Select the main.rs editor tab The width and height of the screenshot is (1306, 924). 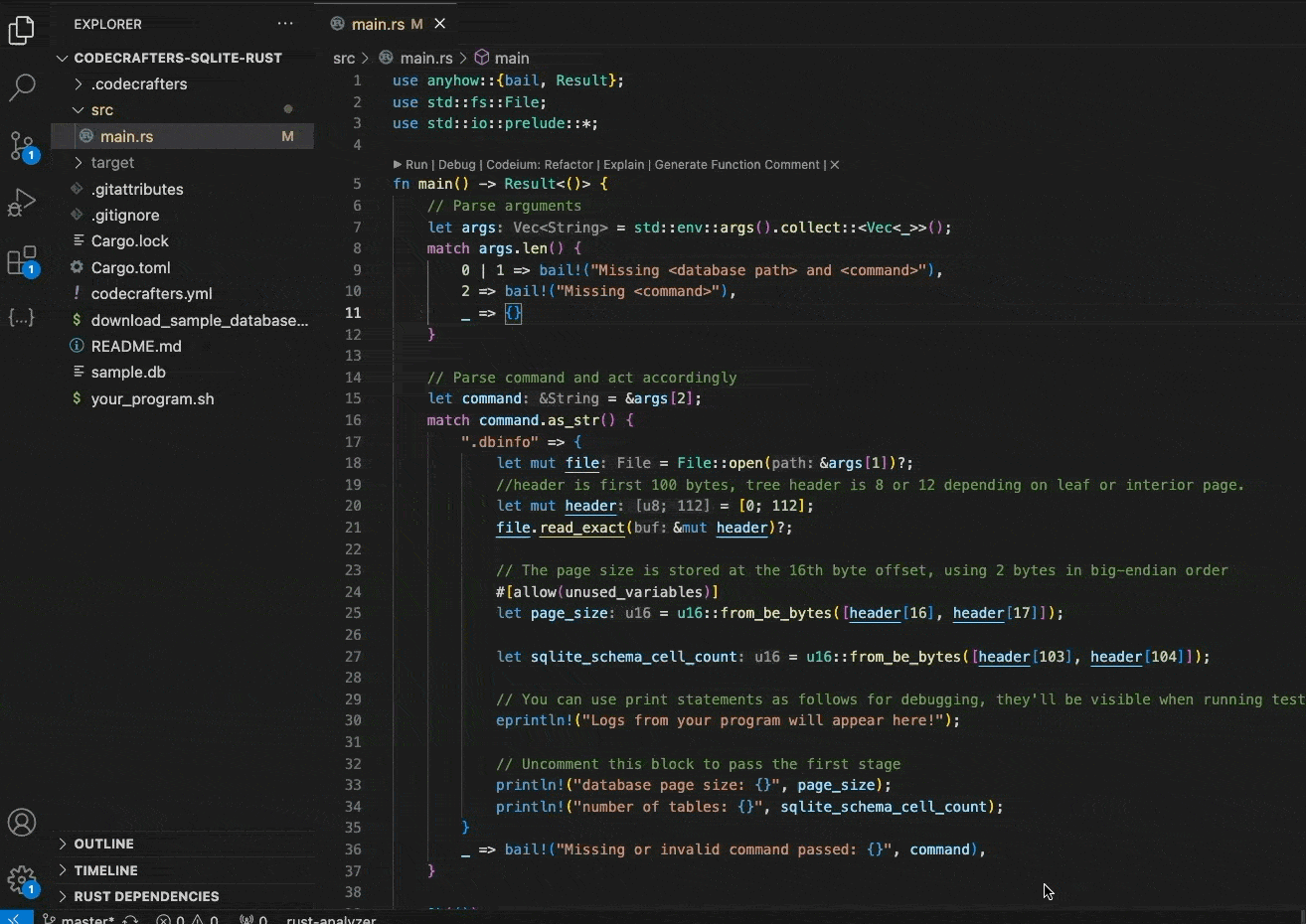pyautogui.click(x=378, y=24)
